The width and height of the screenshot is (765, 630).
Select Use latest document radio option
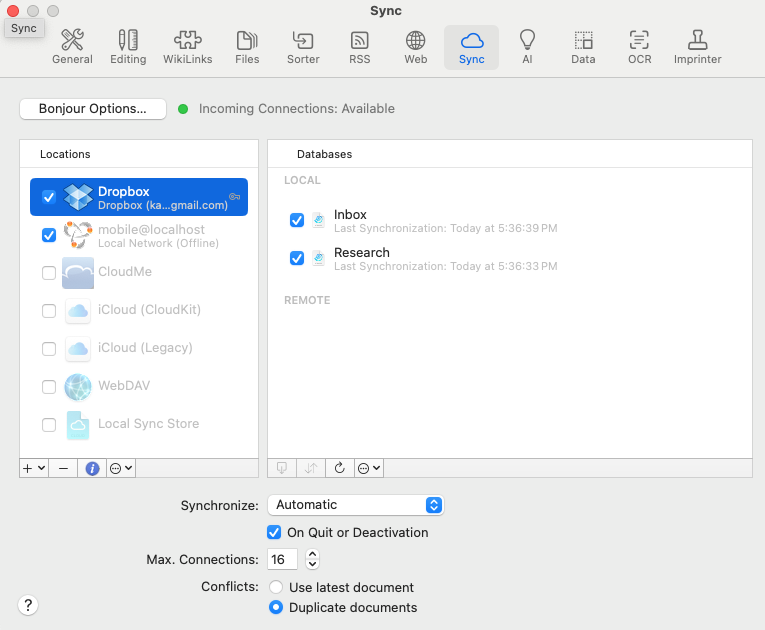coord(276,587)
